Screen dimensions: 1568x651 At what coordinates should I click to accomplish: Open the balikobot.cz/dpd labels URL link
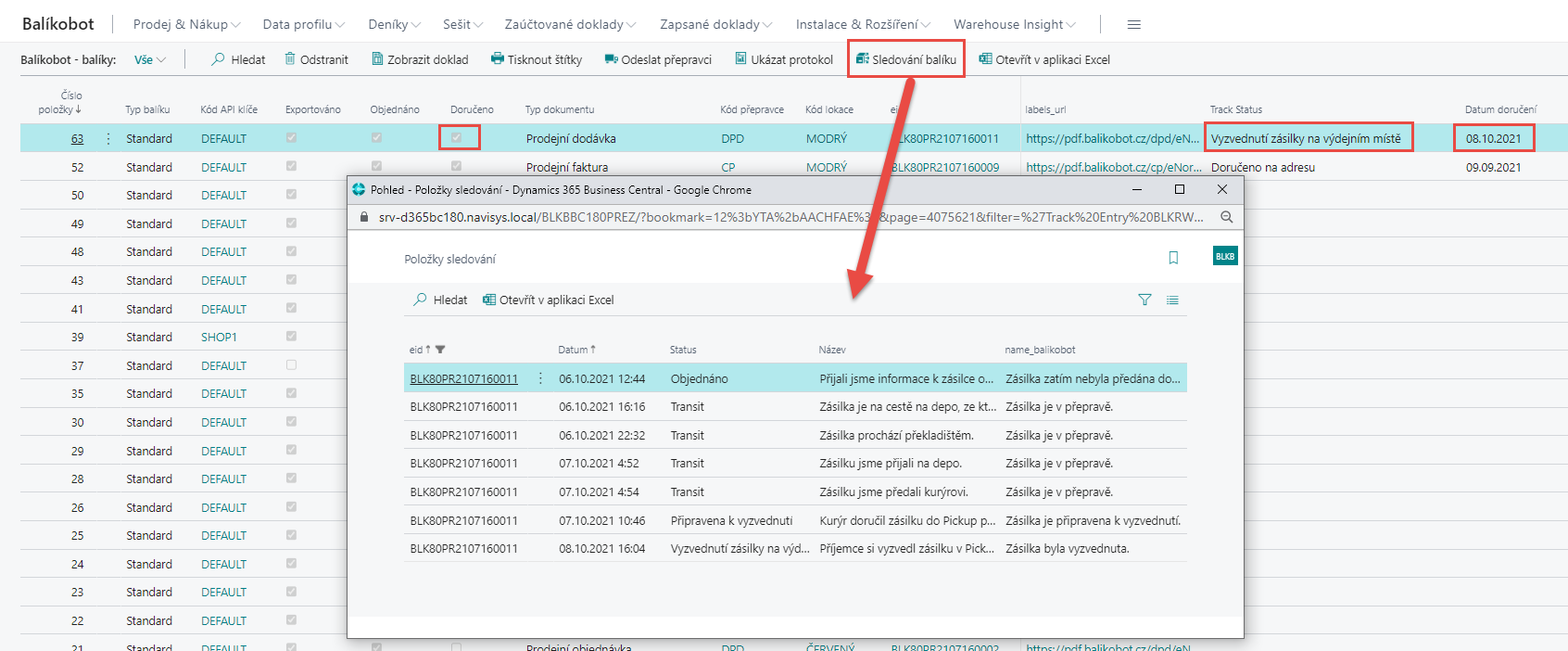click(x=1112, y=138)
